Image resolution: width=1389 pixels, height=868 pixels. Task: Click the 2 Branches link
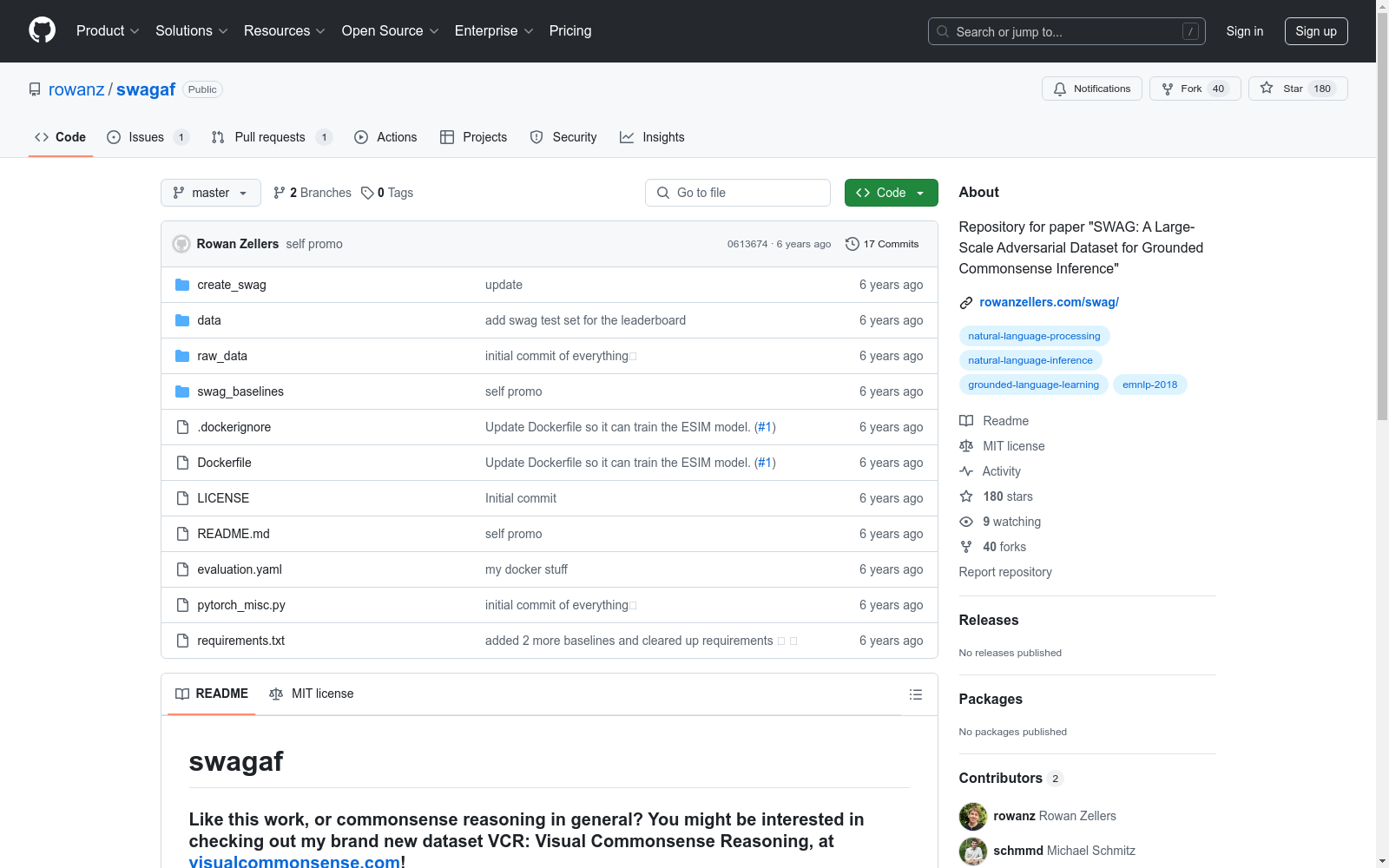coord(313,193)
